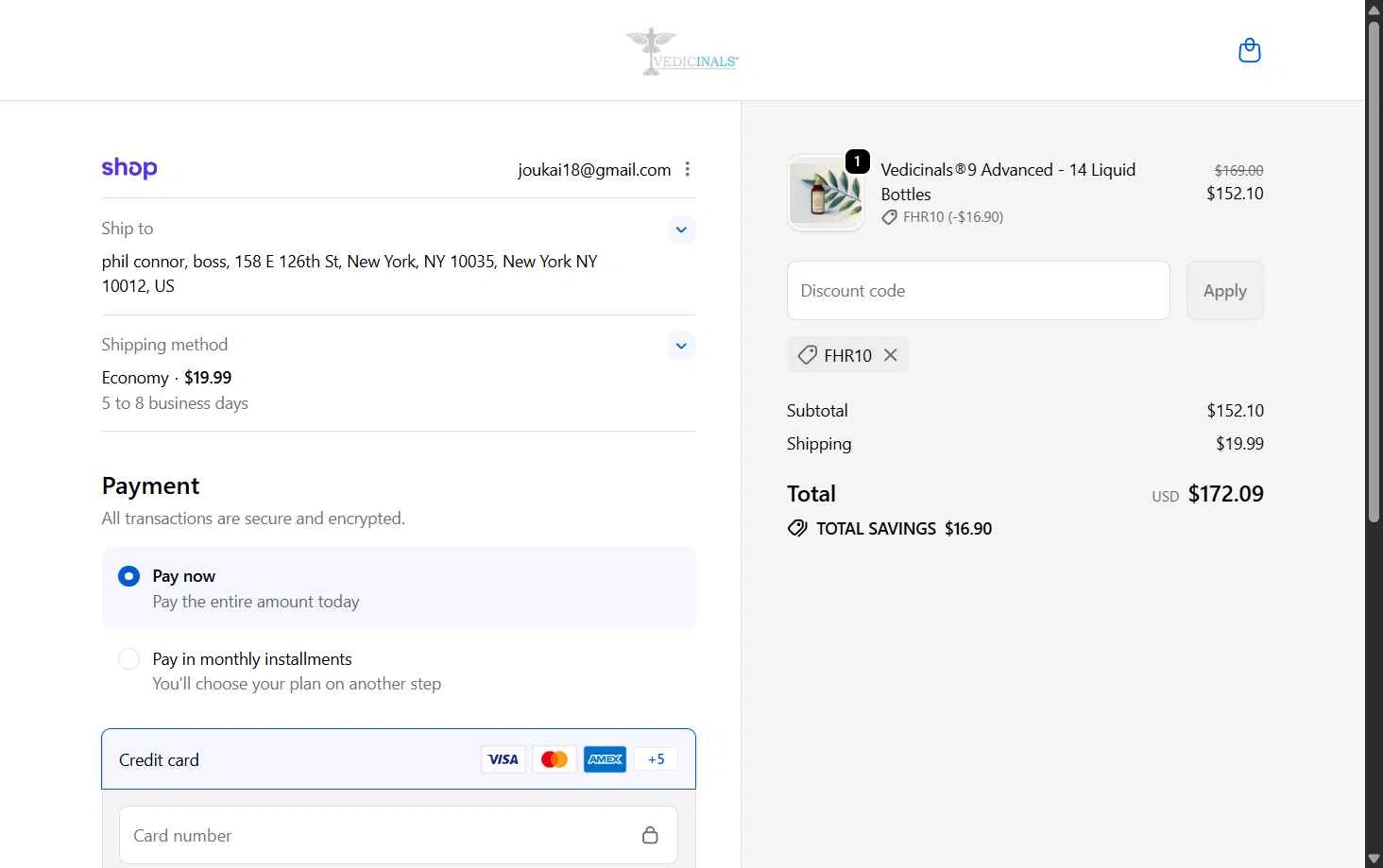Click the Total Savings tag icon
Viewport: 1383px width, 868px height.
[797, 528]
